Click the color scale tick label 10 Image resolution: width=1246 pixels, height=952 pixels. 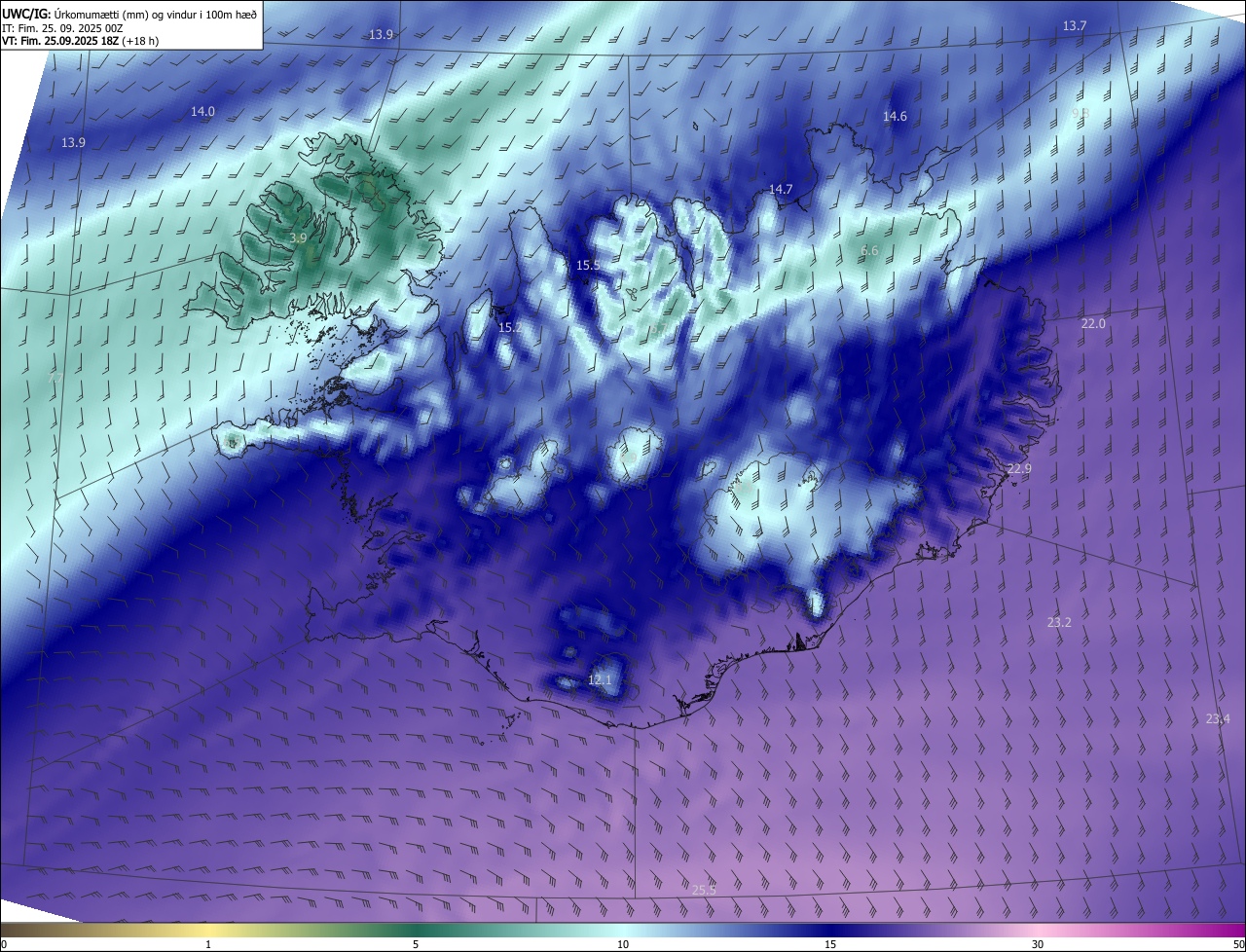[623, 944]
